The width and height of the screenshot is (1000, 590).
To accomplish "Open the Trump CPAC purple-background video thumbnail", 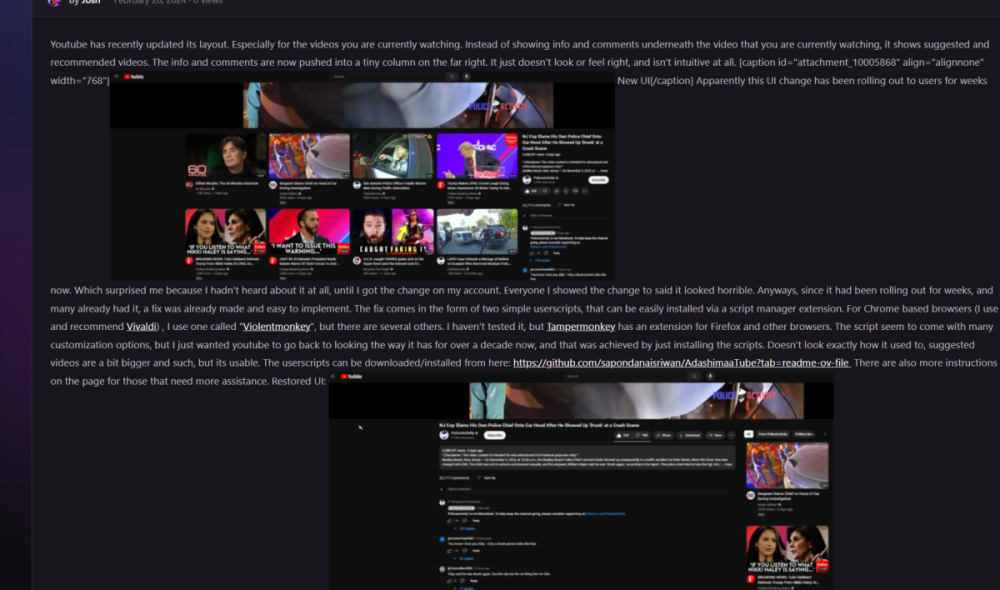I will tap(477, 156).
